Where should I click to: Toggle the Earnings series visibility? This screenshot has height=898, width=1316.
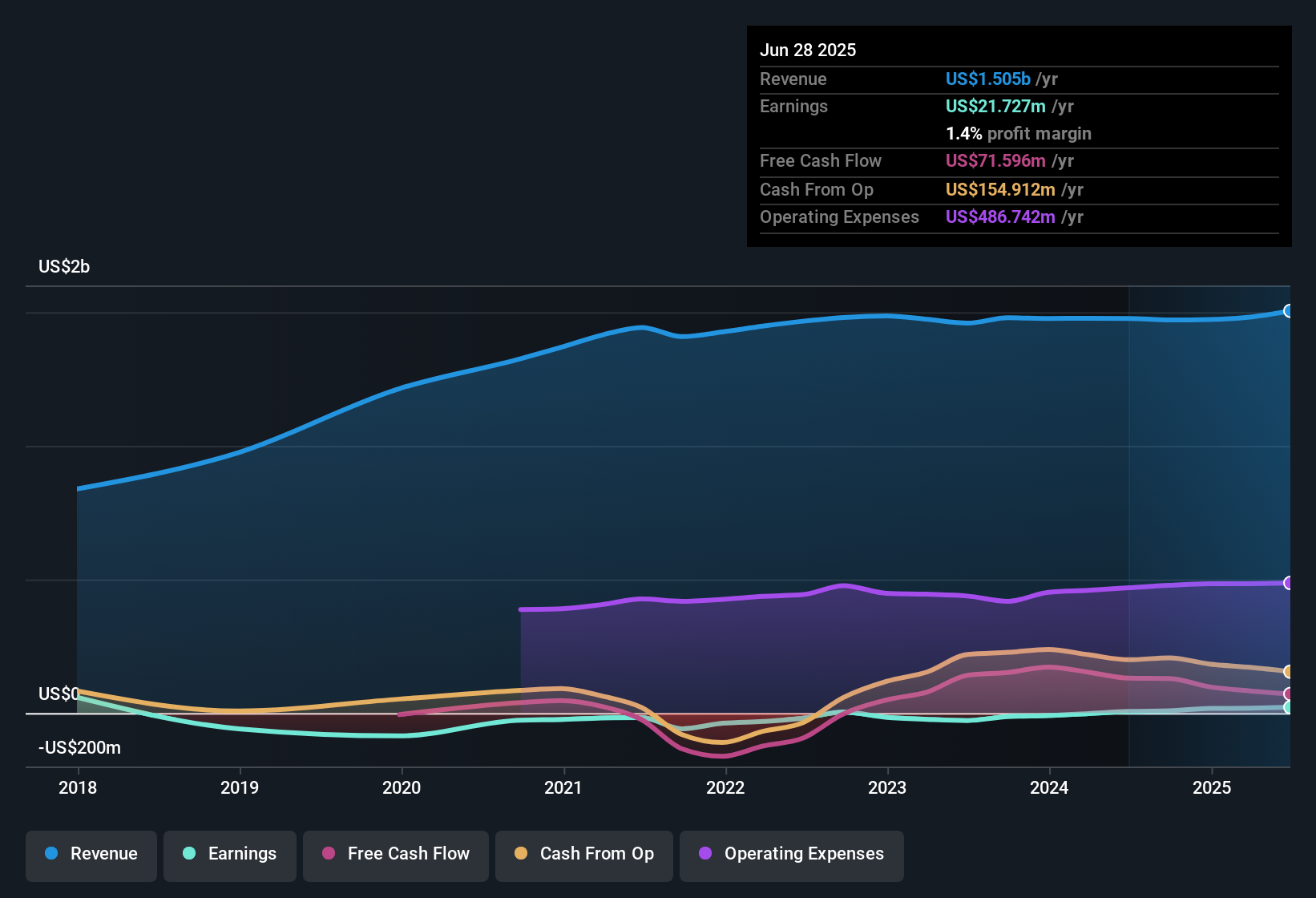(x=230, y=854)
